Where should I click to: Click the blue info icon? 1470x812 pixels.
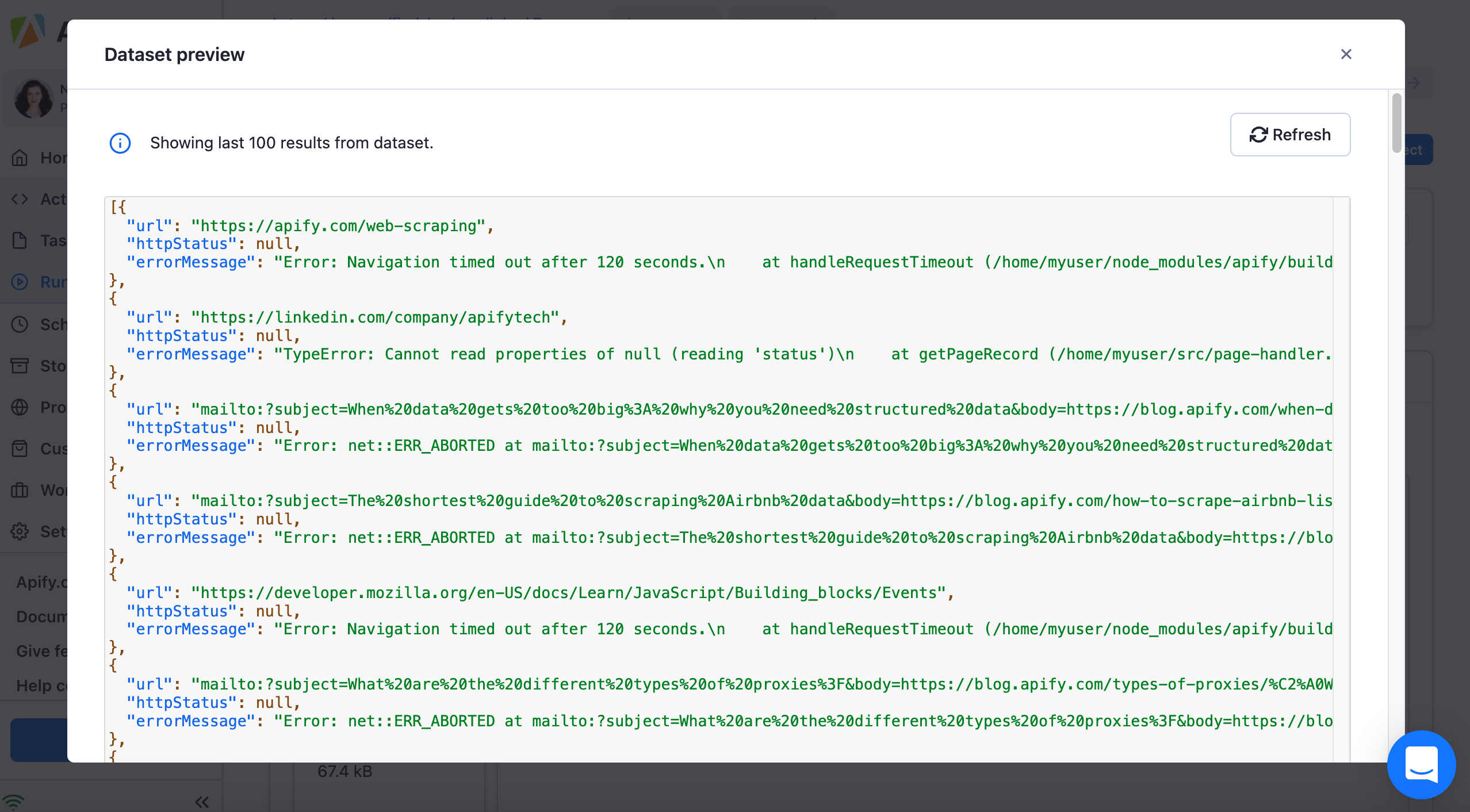point(120,143)
